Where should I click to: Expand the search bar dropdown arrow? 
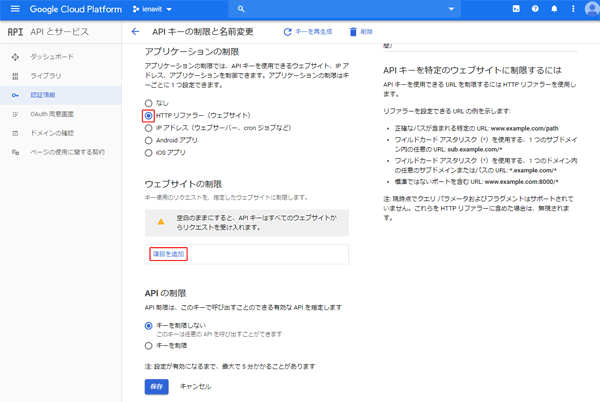[x=451, y=9]
